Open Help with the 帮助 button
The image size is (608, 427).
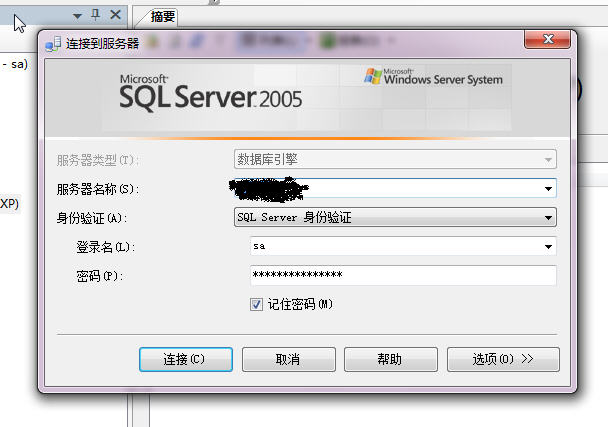point(390,360)
